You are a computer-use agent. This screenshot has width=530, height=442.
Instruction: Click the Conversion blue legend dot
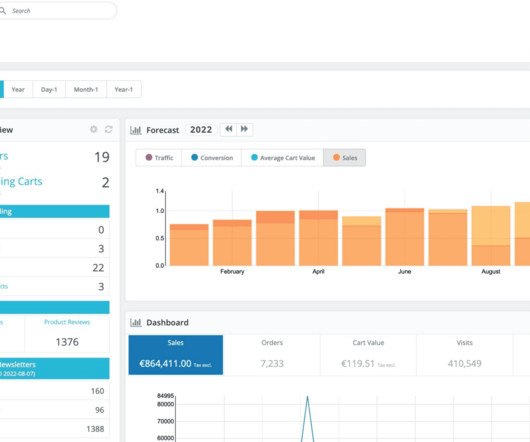pos(194,157)
